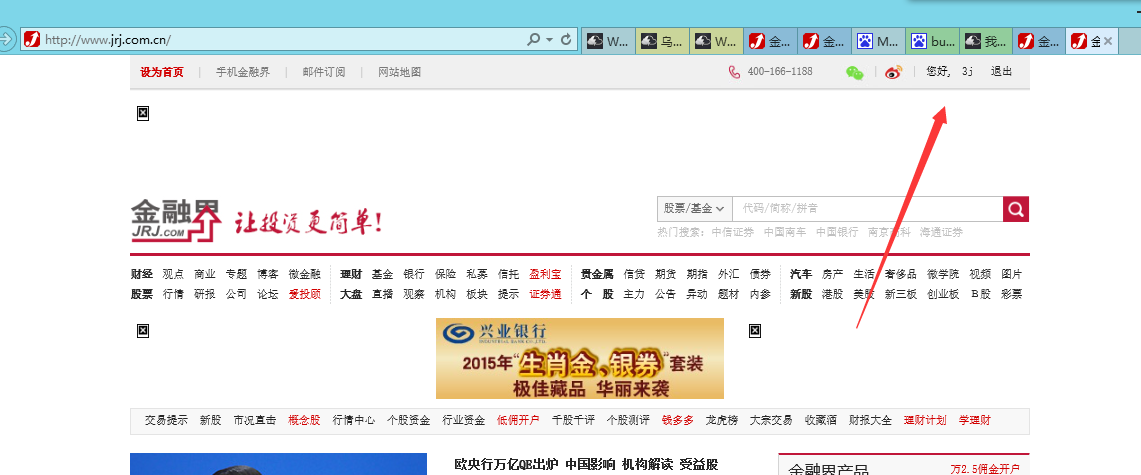1141x475 pixels.
Task: Open 市况直击 in the quick links bar
Action: [255, 420]
